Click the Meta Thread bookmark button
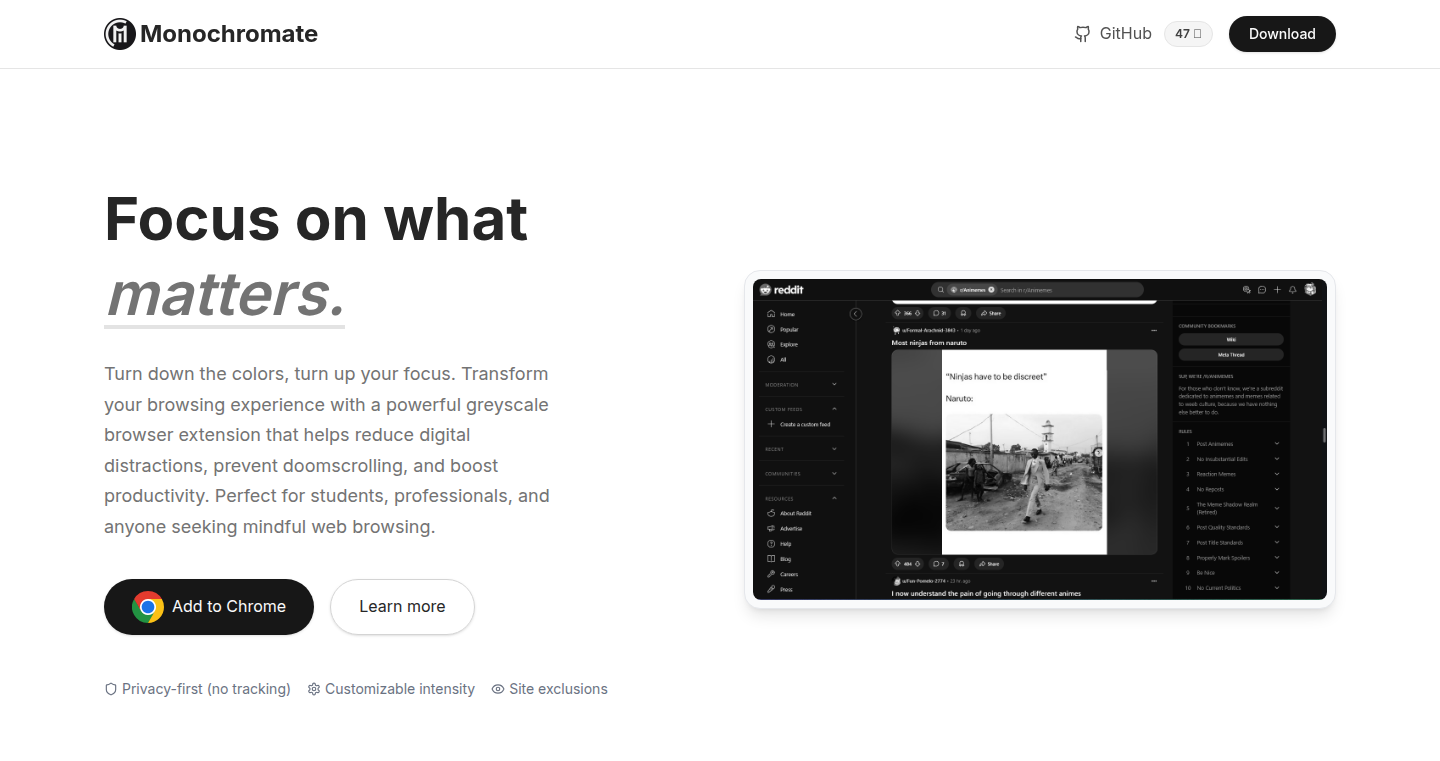1440x761 pixels. [1231, 355]
